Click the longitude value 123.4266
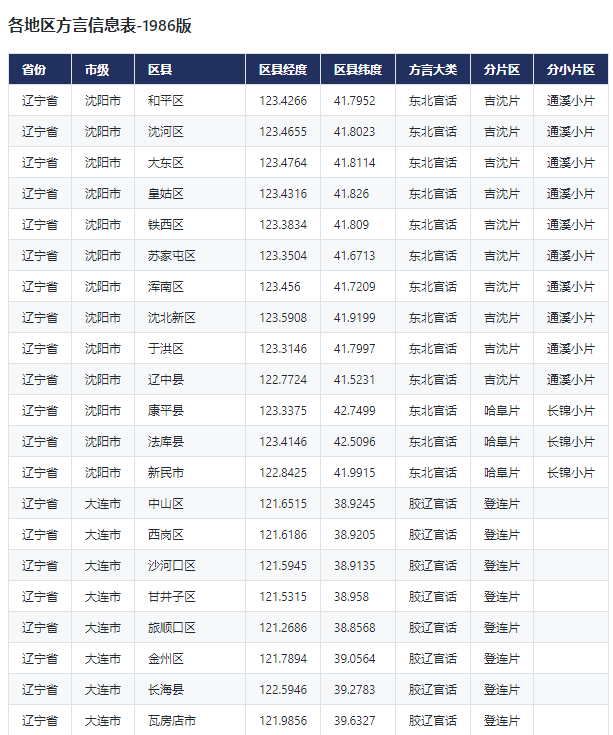Image resolution: width=613 pixels, height=735 pixels. [283, 101]
